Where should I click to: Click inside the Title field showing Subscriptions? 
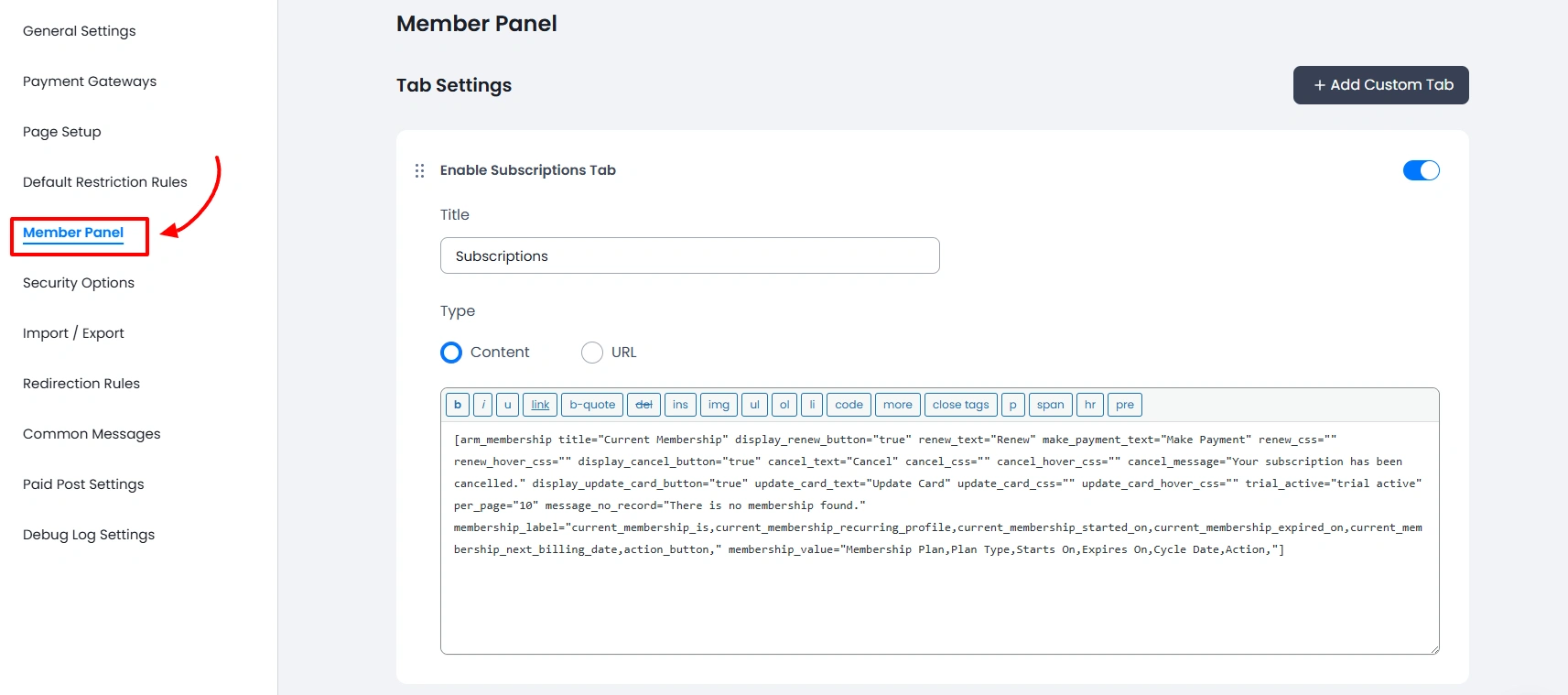(x=689, y=255)
